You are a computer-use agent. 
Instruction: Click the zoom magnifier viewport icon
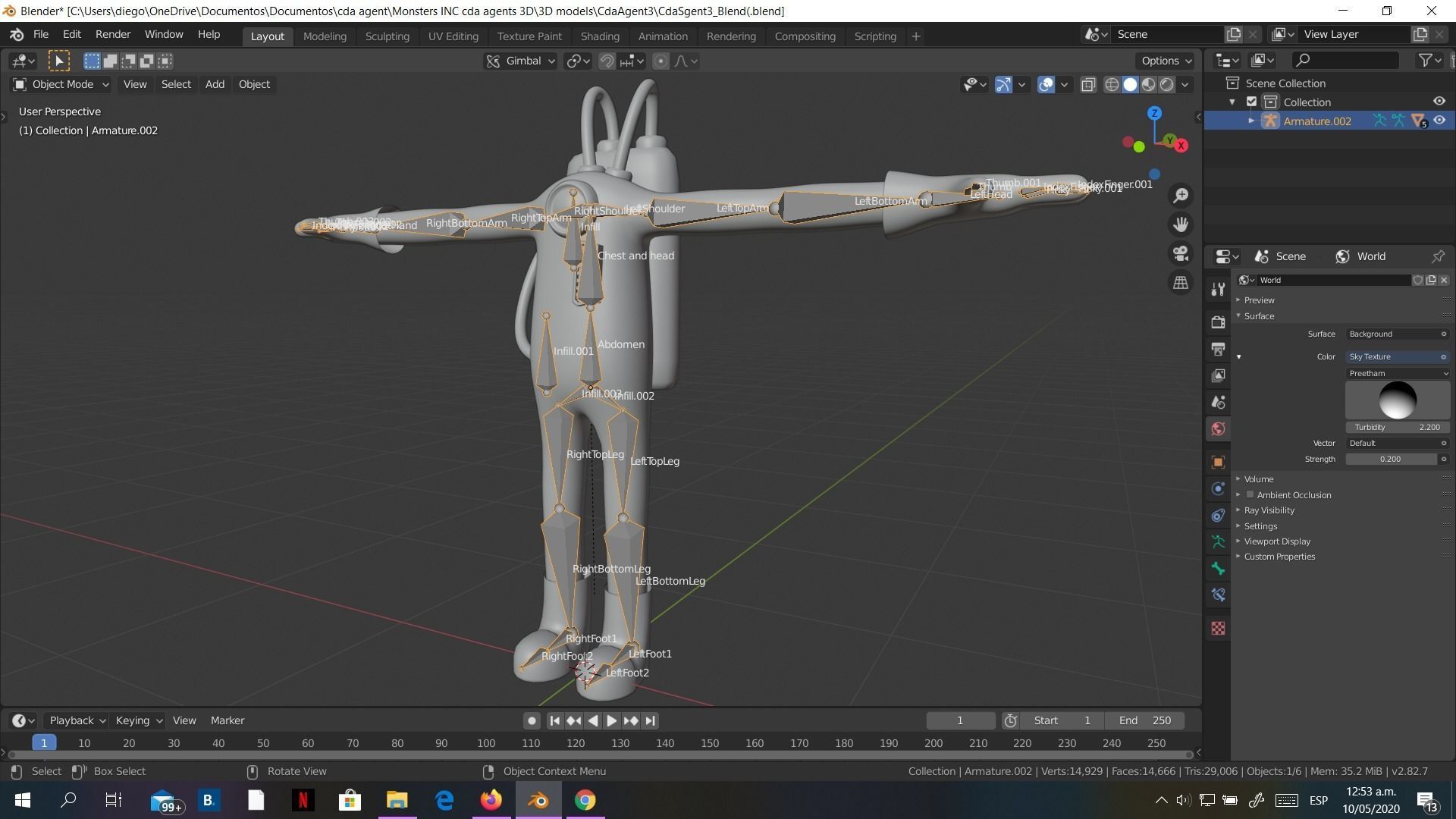1181,196
